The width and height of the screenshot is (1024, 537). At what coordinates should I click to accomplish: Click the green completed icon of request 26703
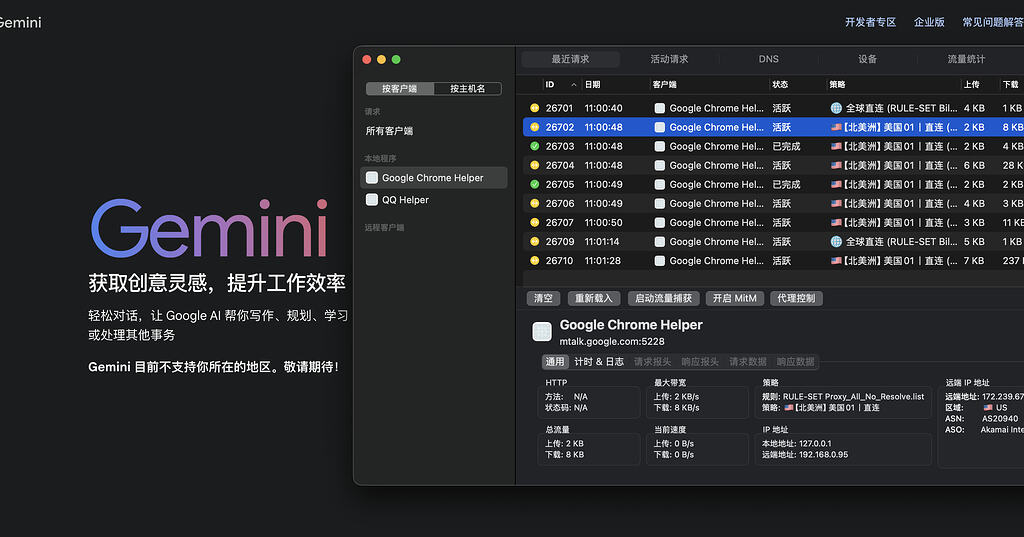pyautogui.click(x=534, y=146)
